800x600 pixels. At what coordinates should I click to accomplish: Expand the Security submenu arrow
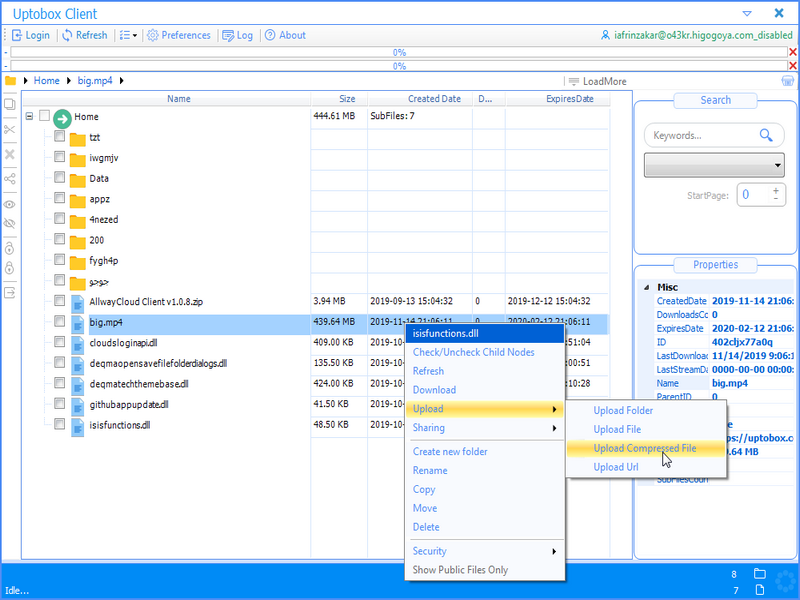click(554, 552)
